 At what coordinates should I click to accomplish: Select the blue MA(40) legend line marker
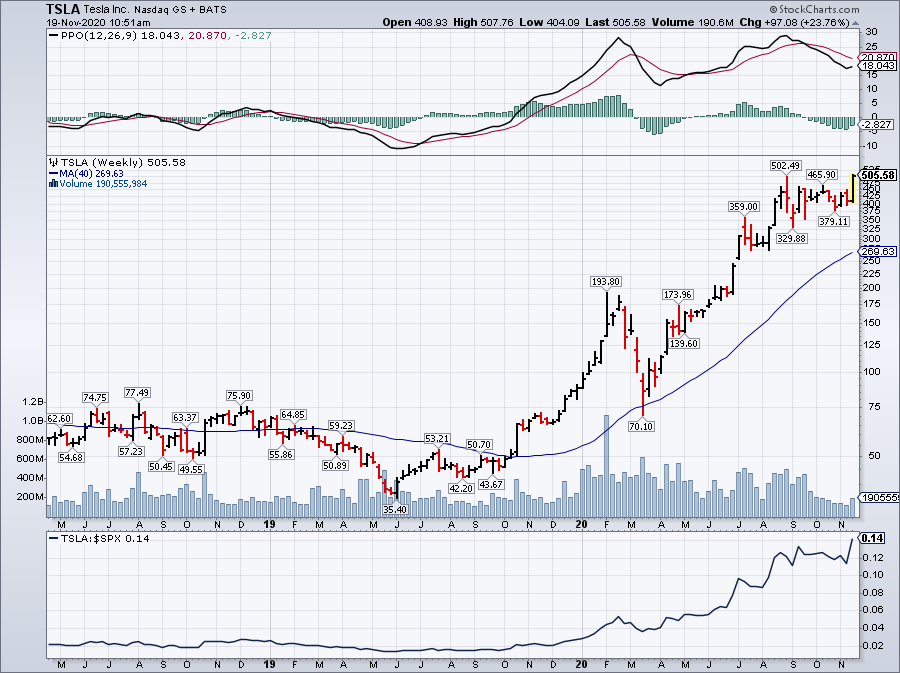53,173
